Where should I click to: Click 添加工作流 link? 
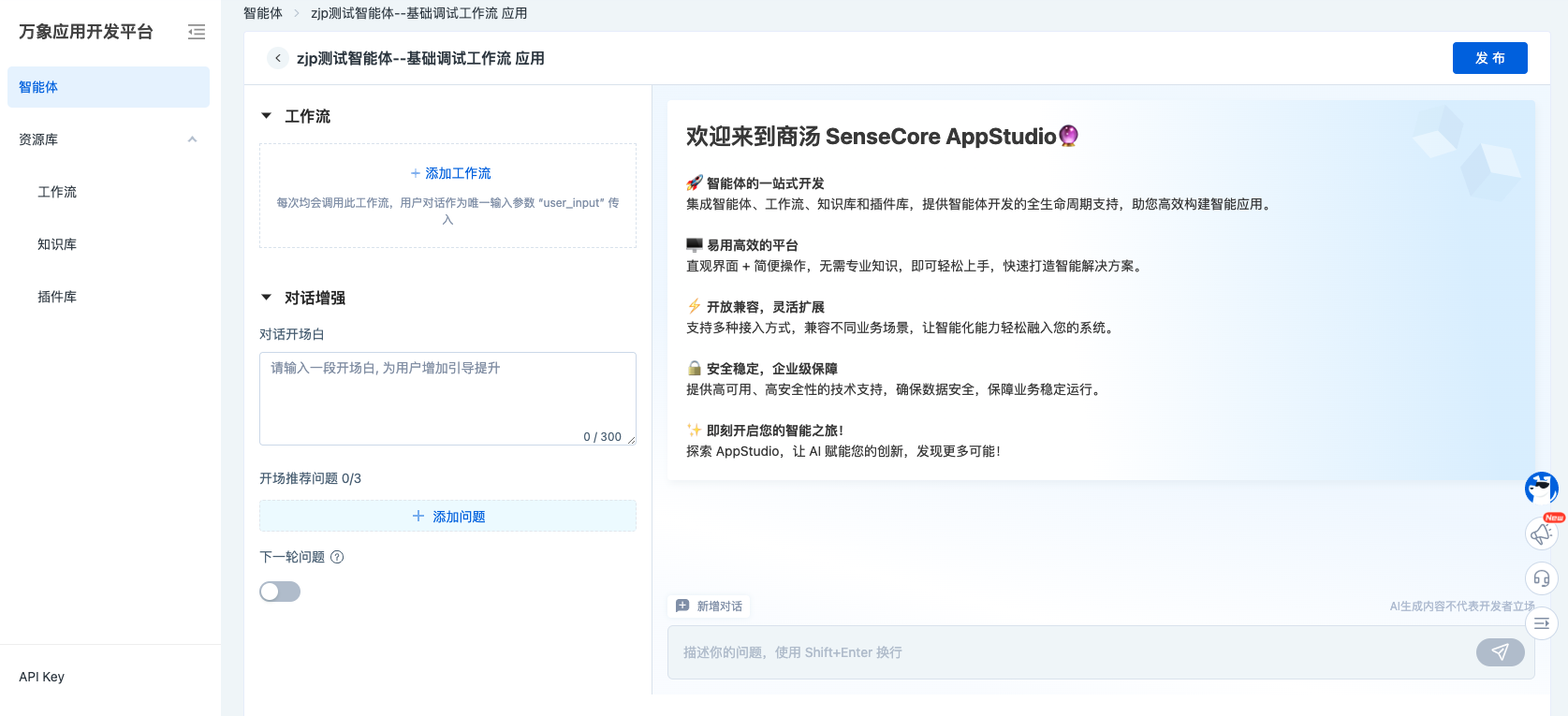tap(450, 173)
